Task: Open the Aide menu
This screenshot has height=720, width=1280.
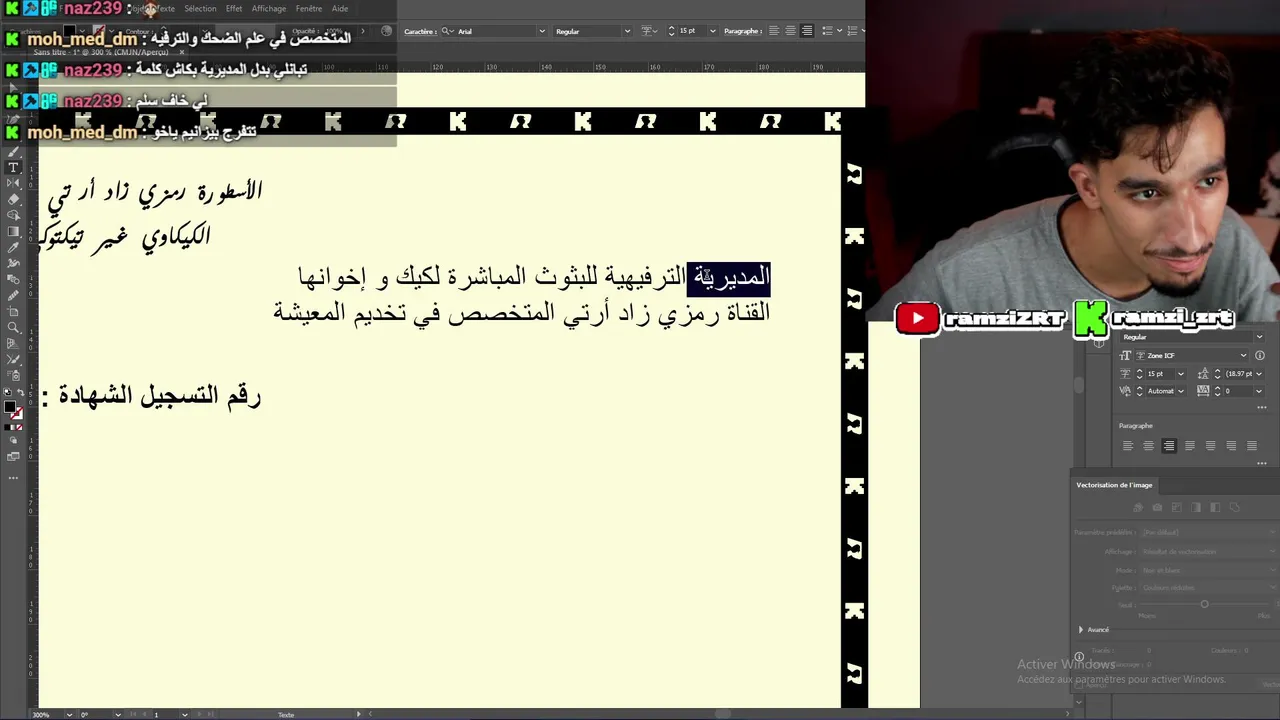Action: pos(340,9)
